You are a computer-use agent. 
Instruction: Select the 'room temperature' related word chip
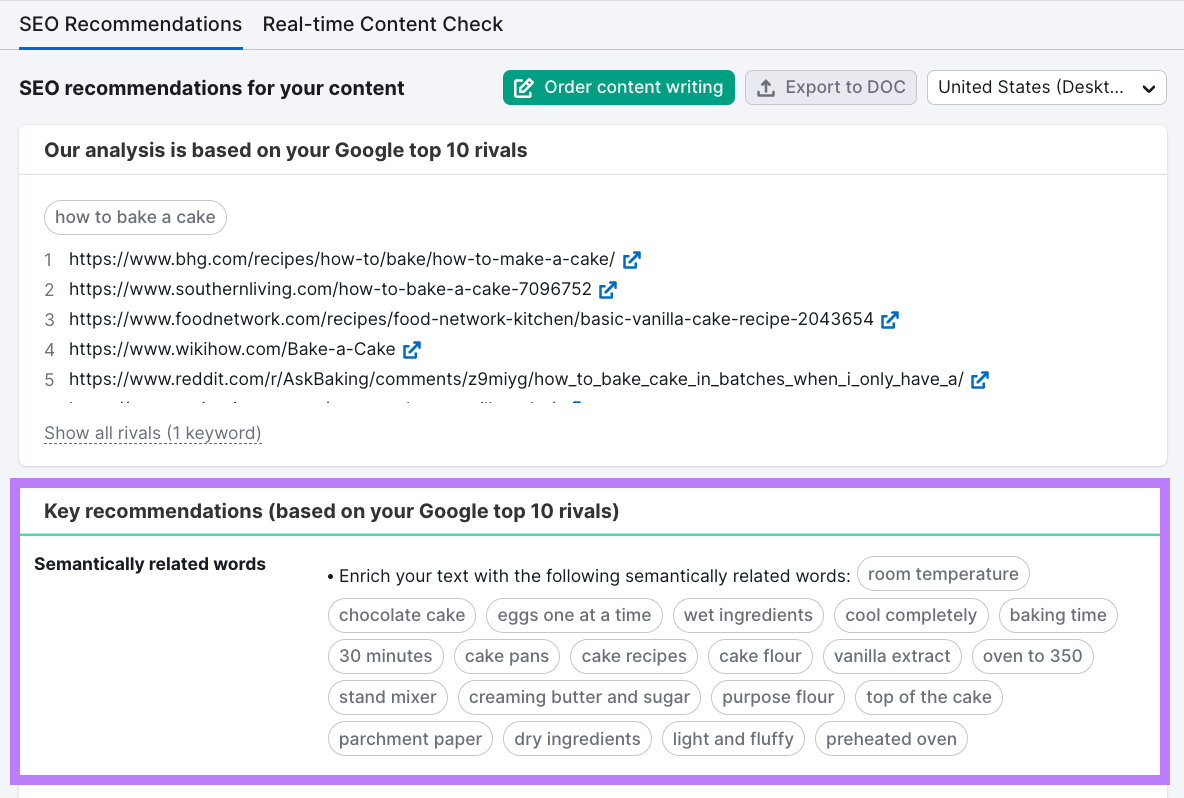tap(942, 573)
